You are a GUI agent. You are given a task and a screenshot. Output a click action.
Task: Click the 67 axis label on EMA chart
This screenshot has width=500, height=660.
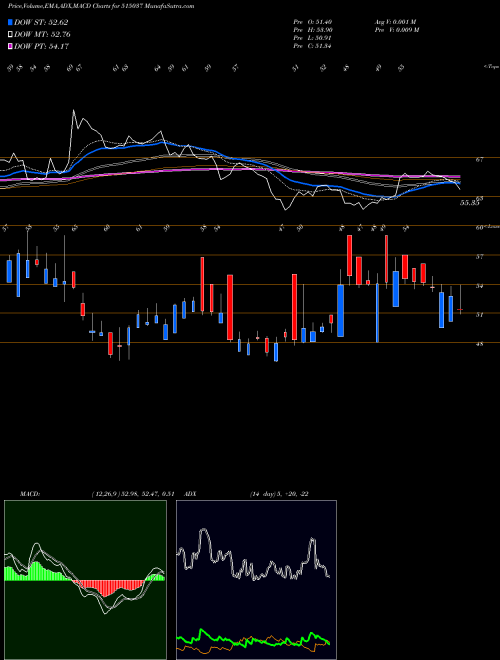(x=480, y=160)
